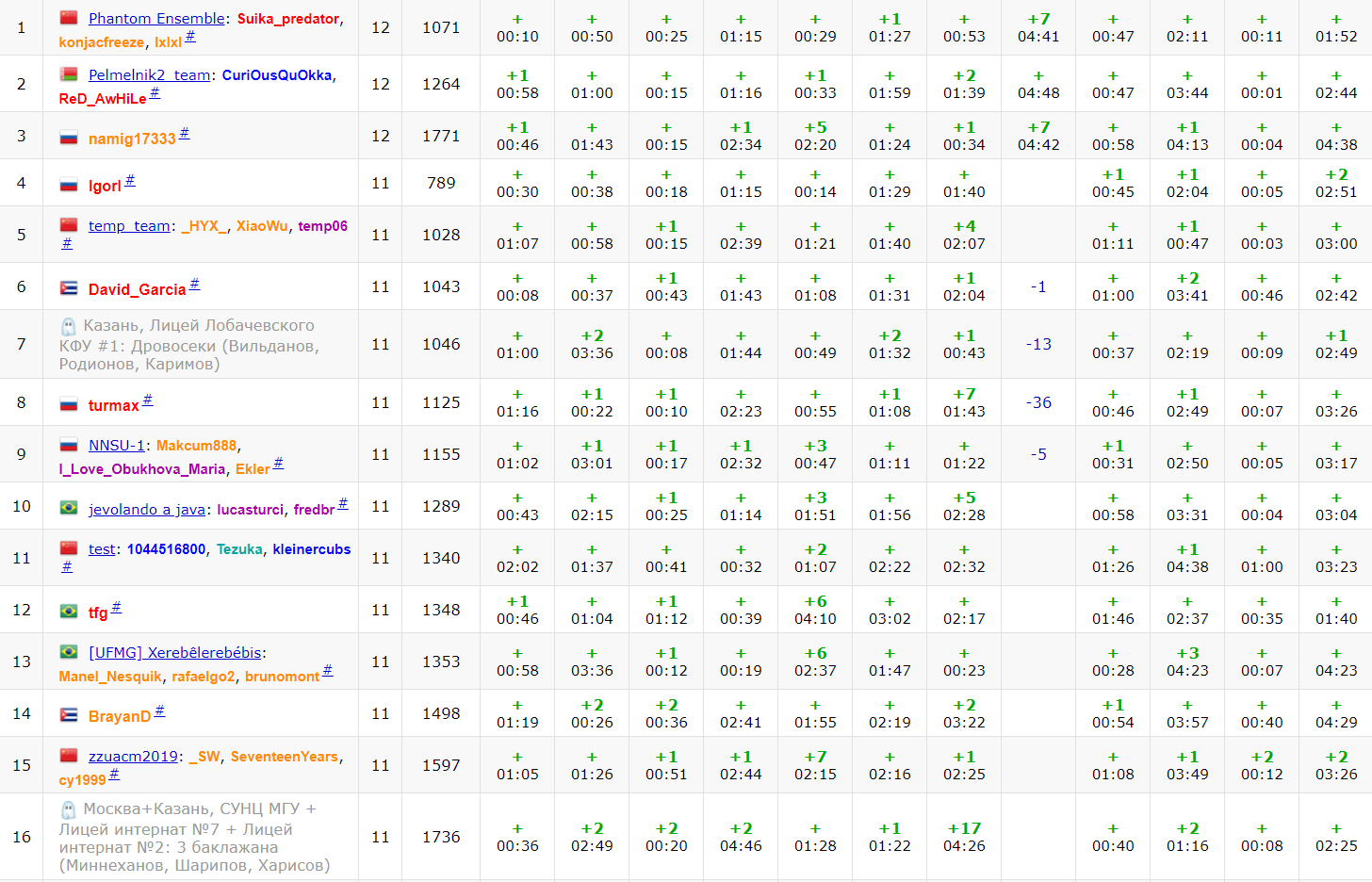Click the Russia flag next to namig17333
The height and width of the screenshot is (882, 1372).
(69, 138)
